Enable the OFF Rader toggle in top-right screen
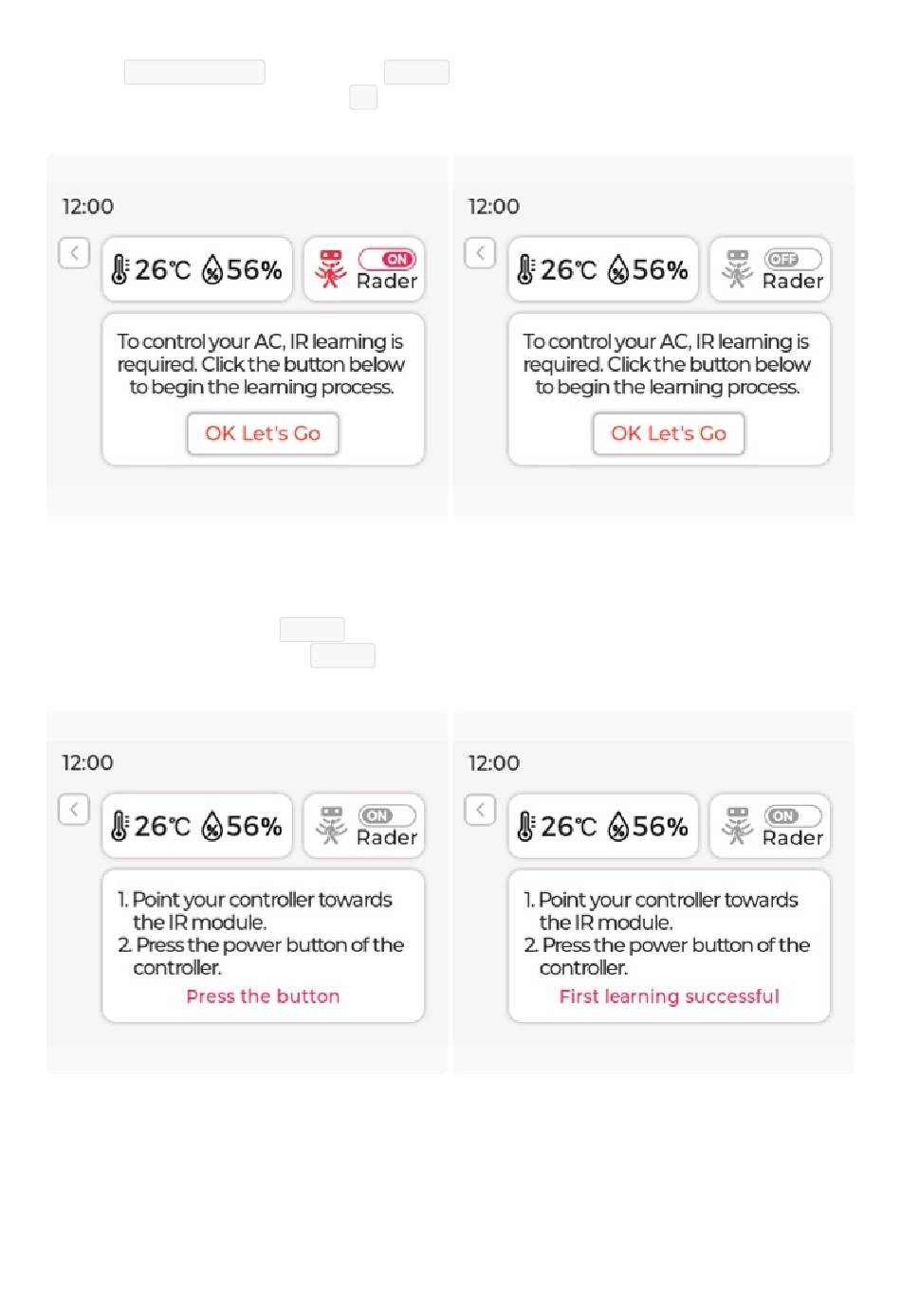The width and height of the screenshot is (901, 1316). [793, 259]
